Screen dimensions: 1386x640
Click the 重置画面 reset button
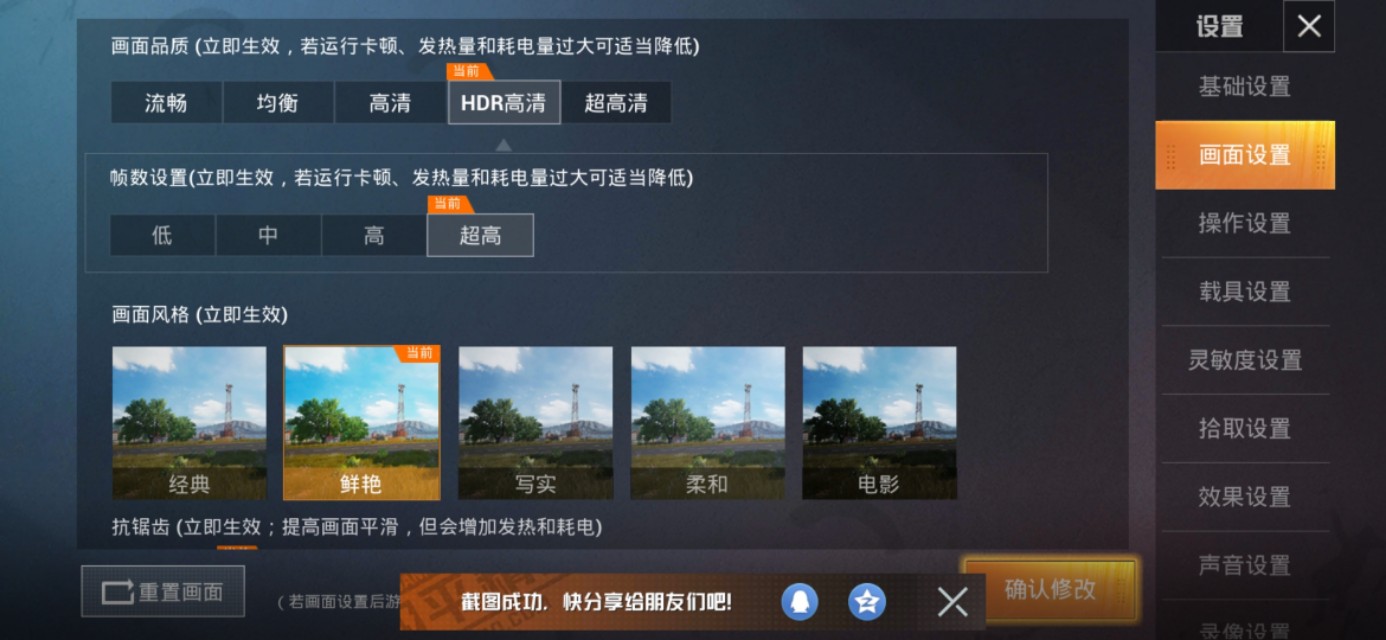tap(163, 591)
